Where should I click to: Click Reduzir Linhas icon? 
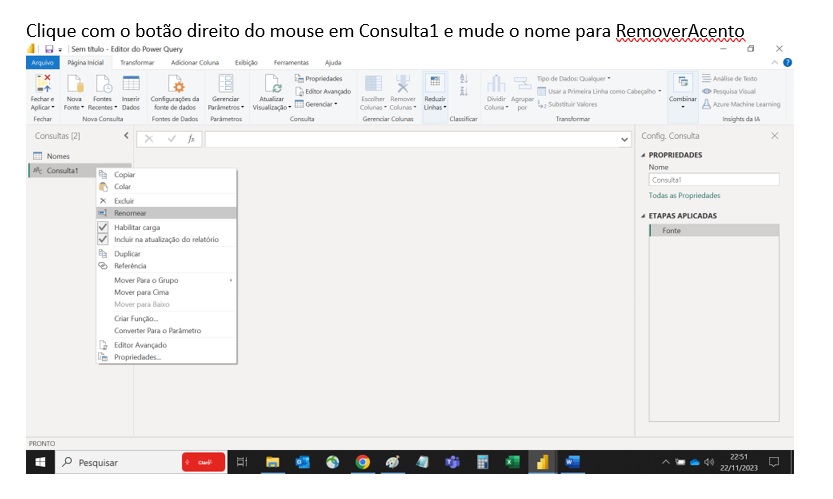[x=435, y=82]
